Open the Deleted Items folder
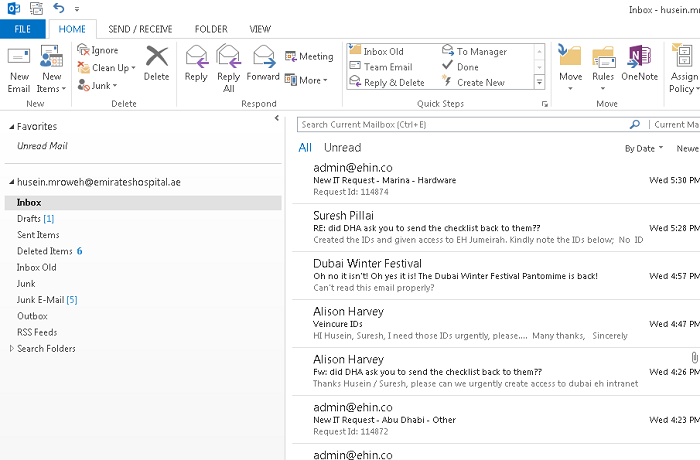 [x=49, y=251]
